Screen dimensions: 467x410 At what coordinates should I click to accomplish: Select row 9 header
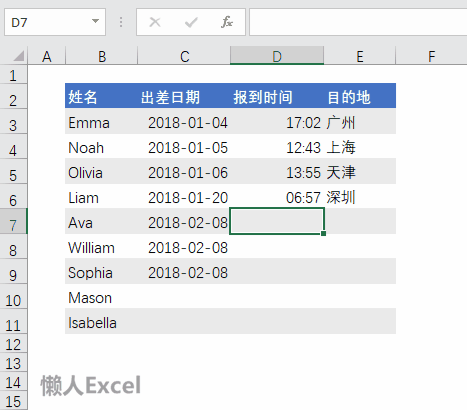pyautogui.click(x=13, y=271)
